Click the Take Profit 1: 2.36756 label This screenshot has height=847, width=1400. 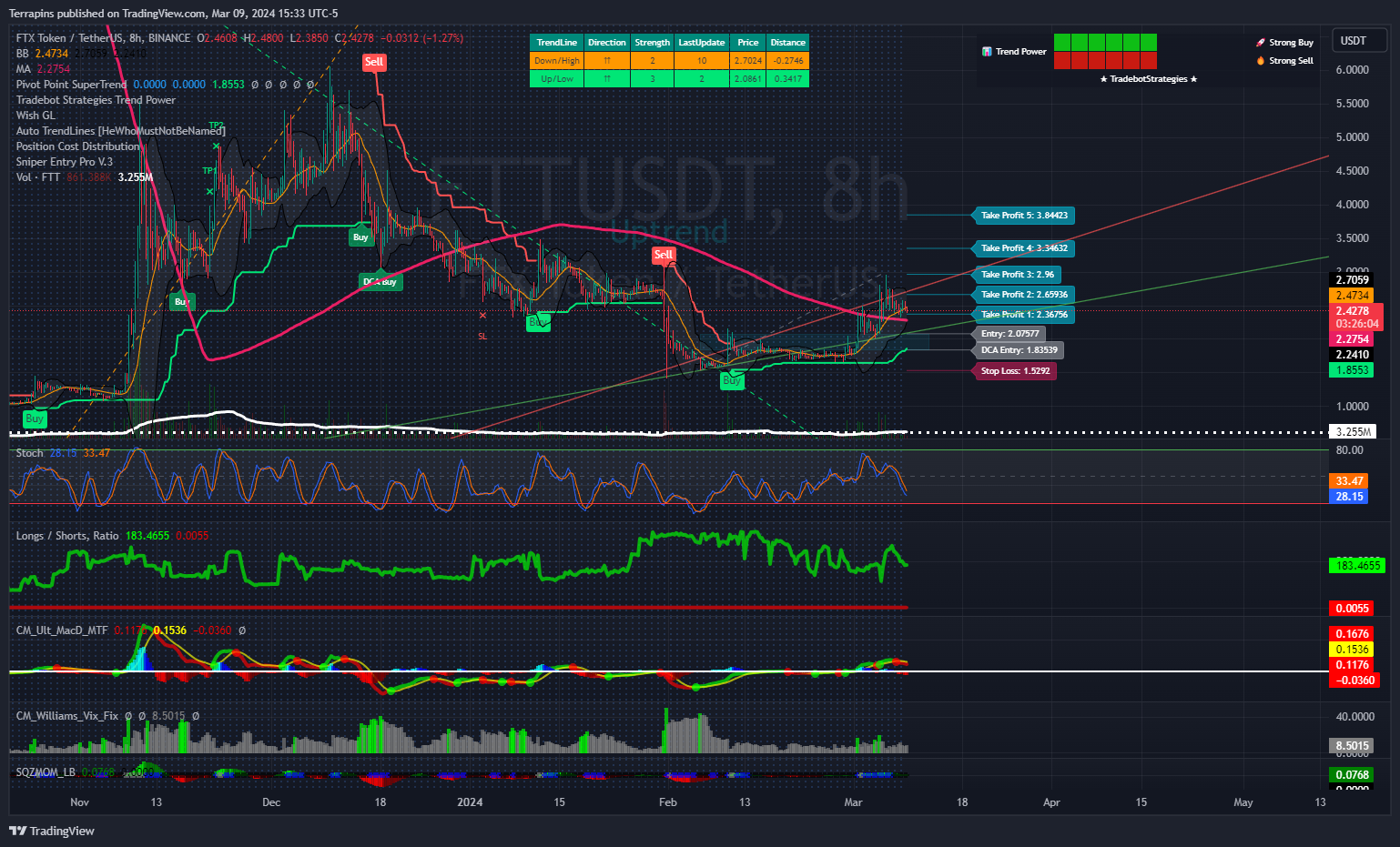(x=1024, y=315)
